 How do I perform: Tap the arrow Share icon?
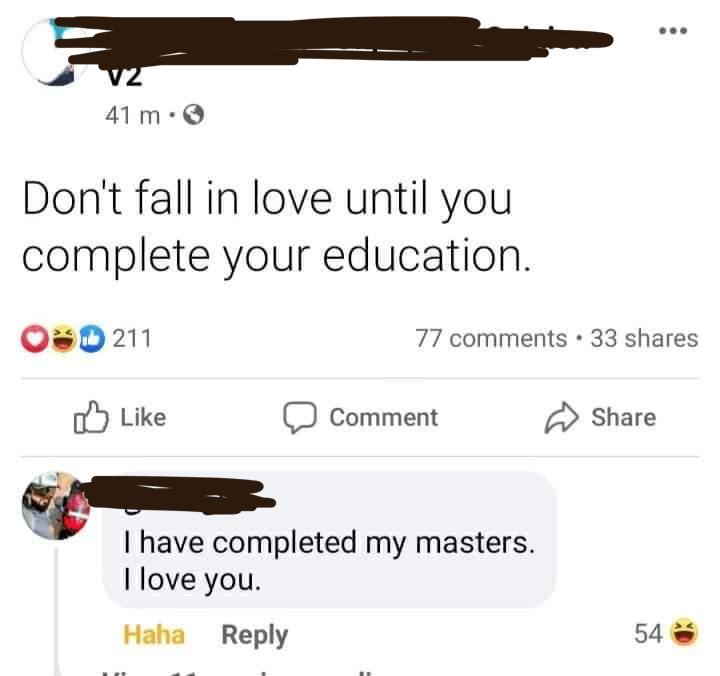561,418
